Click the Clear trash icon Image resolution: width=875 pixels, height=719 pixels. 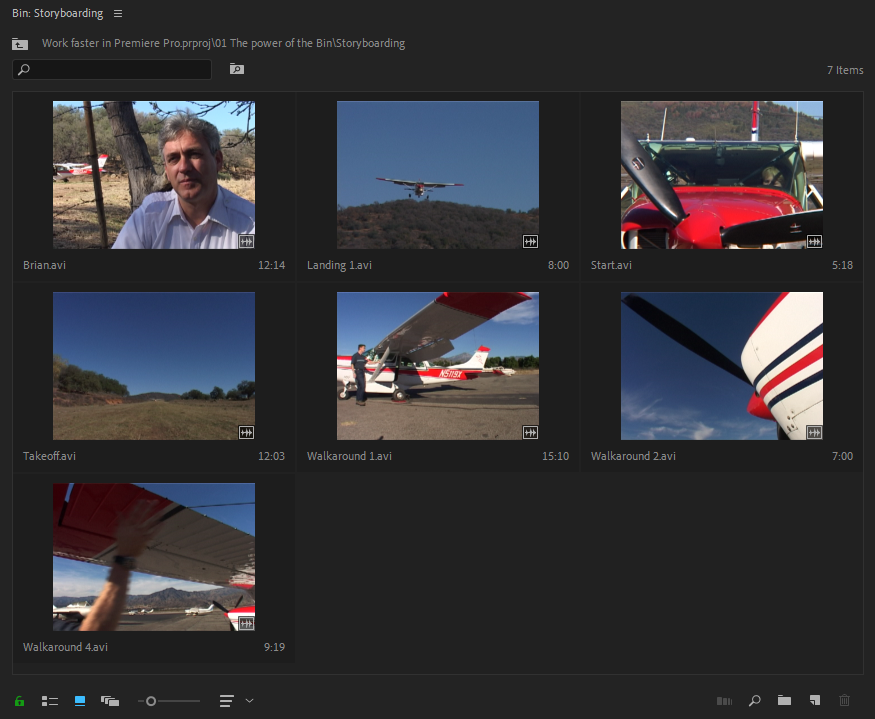tap(845, 701)
